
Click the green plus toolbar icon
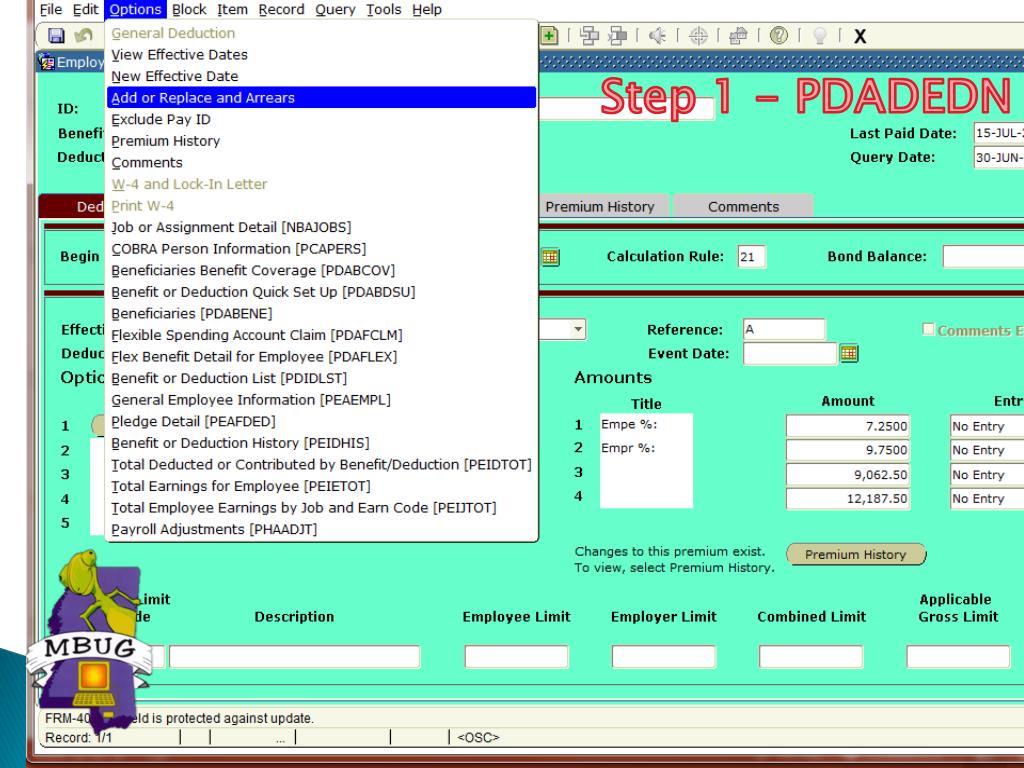click(x=550, y=36)
